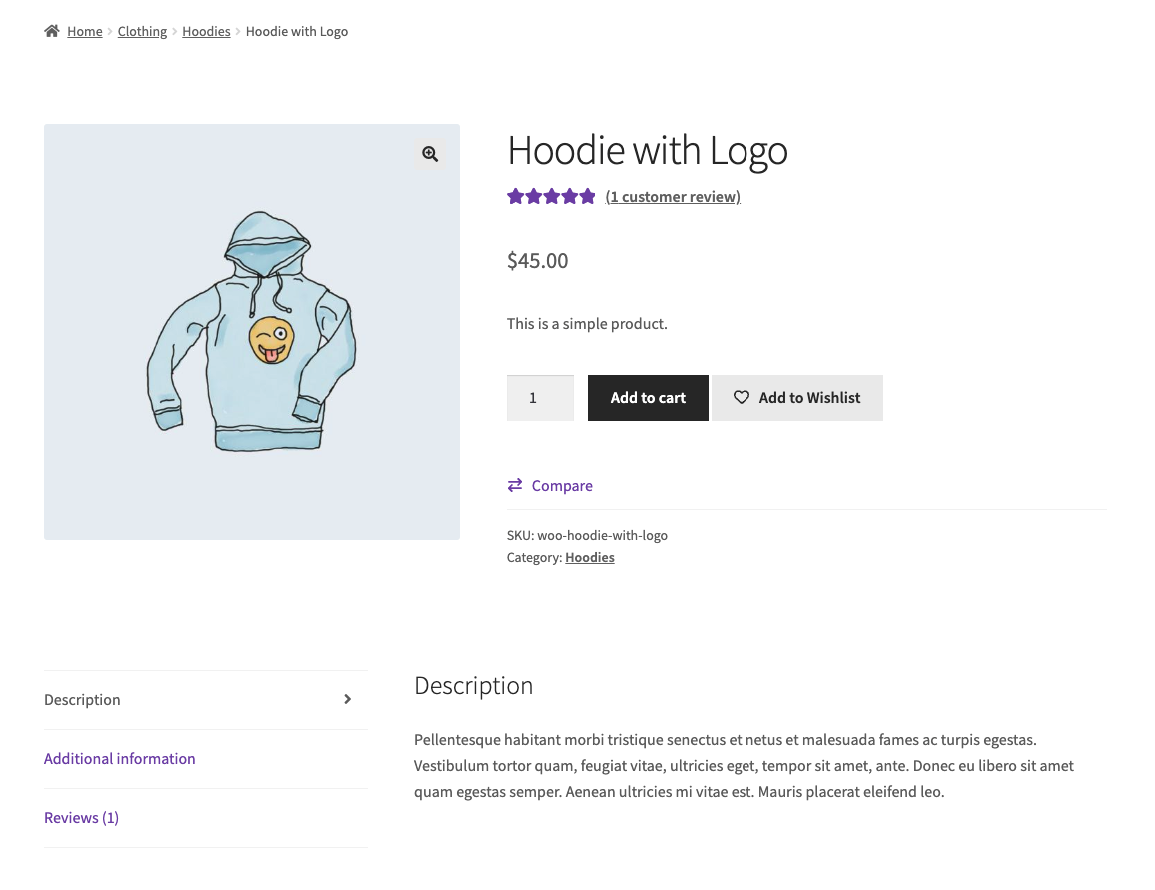
Task: Click the Hoodie with Logo title
Action: (647, 150)
